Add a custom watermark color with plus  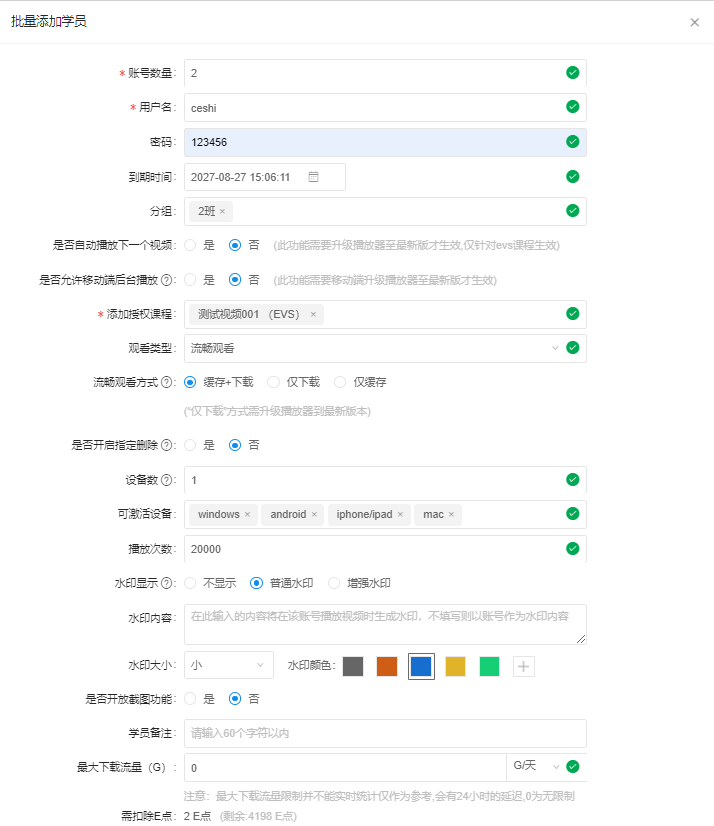point(523,666)
